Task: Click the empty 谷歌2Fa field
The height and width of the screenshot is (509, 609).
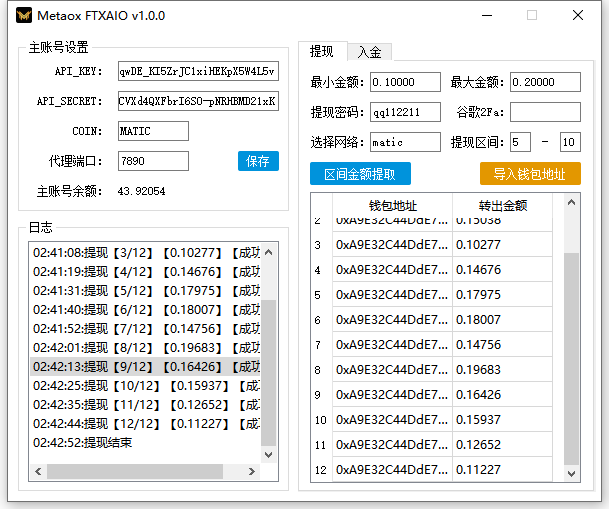Action: [x=545, y=112]
